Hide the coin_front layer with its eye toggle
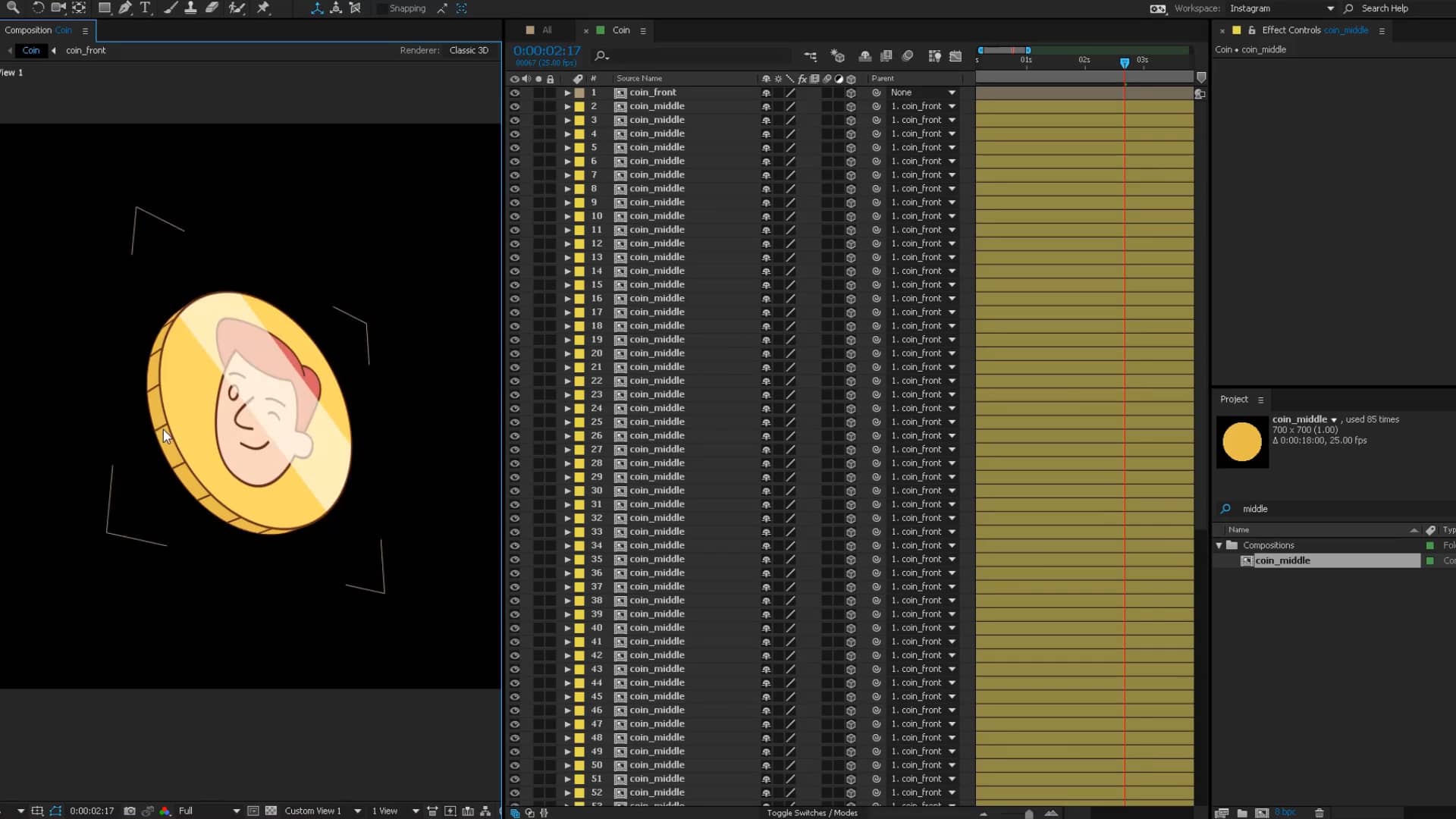 point(515,93)
